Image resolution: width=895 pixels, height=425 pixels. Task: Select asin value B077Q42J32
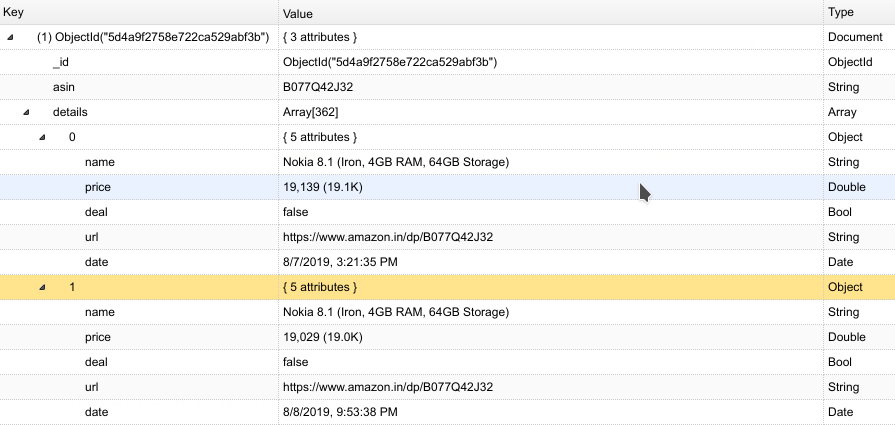point(318,87)
